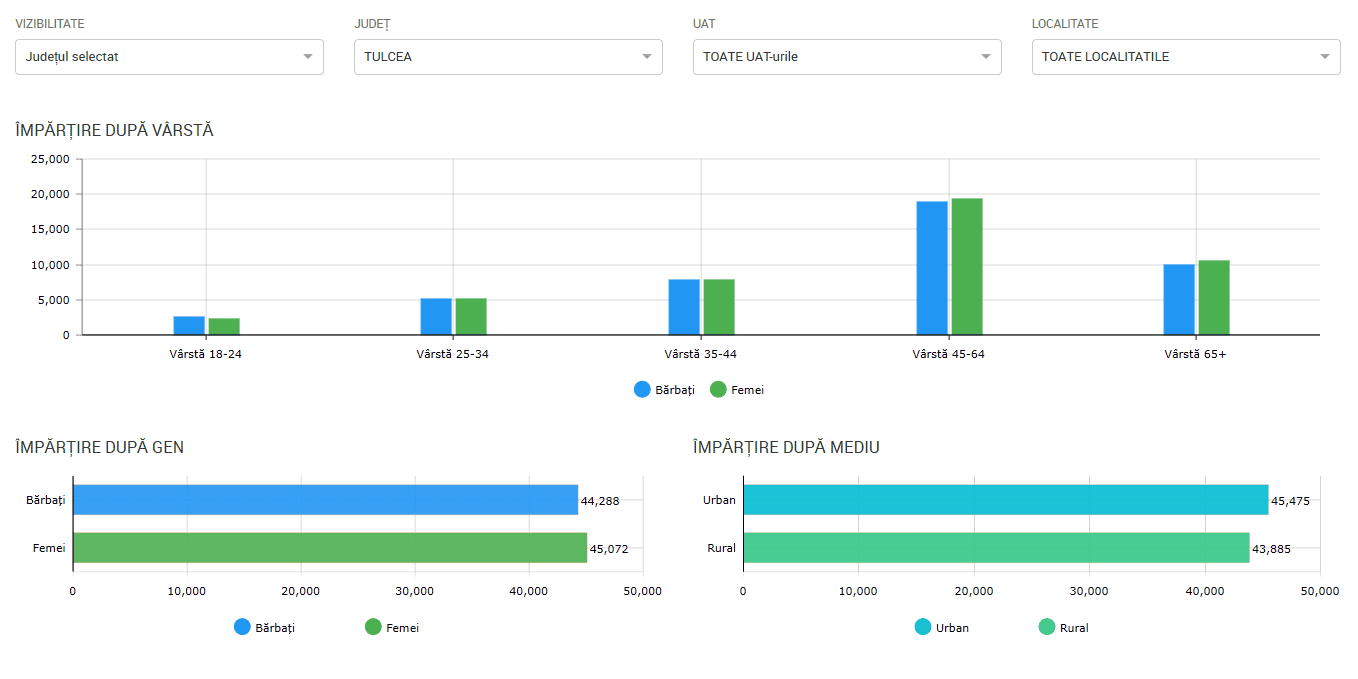Click the green Femei bar for Vârstă 65+

[1214, 298]
